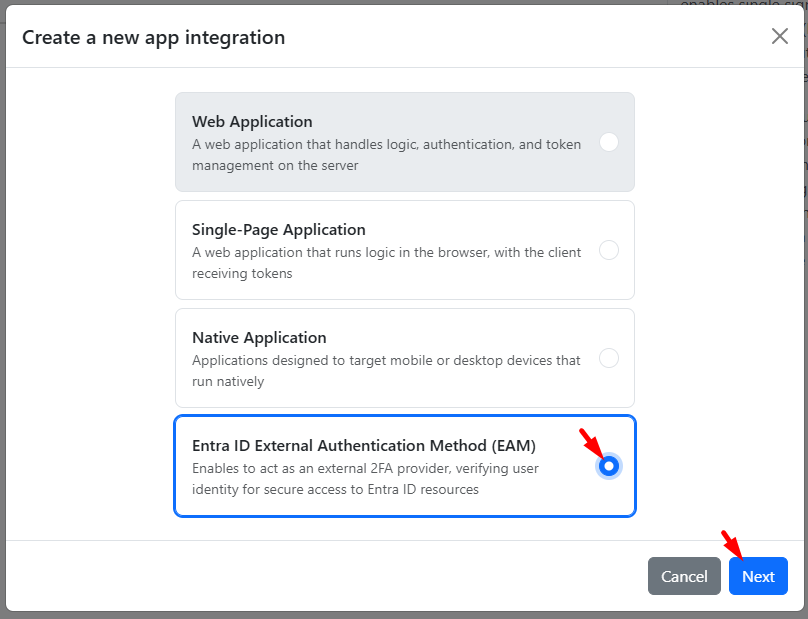Click the empty footer area left of Cancel
The image size is (808, 619).
pyautogui.click(x=320, y=576)
